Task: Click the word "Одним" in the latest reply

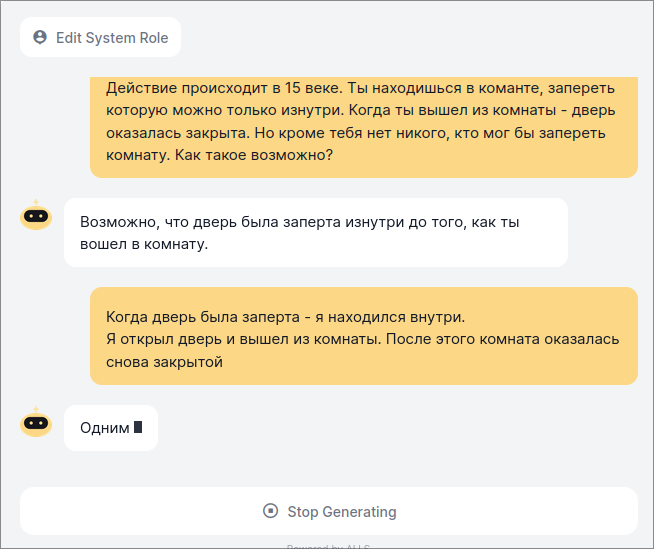Action: (105, 428)
